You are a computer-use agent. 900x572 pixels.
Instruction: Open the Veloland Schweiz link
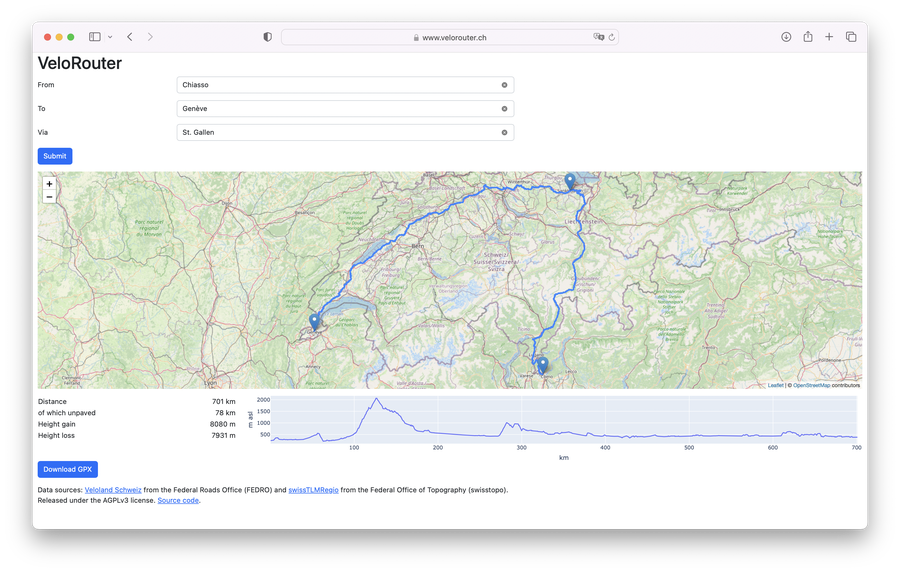[113, 490]
